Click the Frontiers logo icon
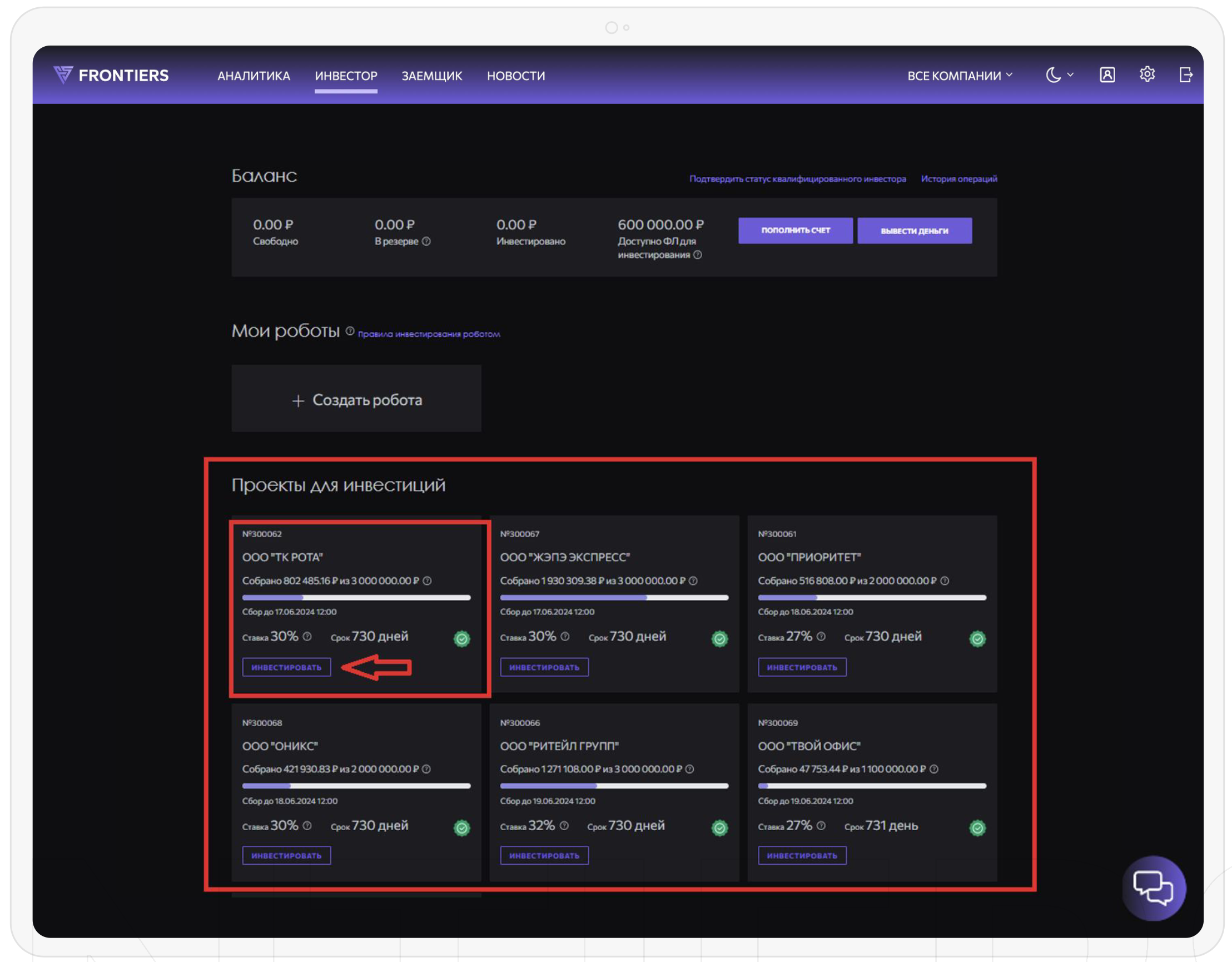 63,75
